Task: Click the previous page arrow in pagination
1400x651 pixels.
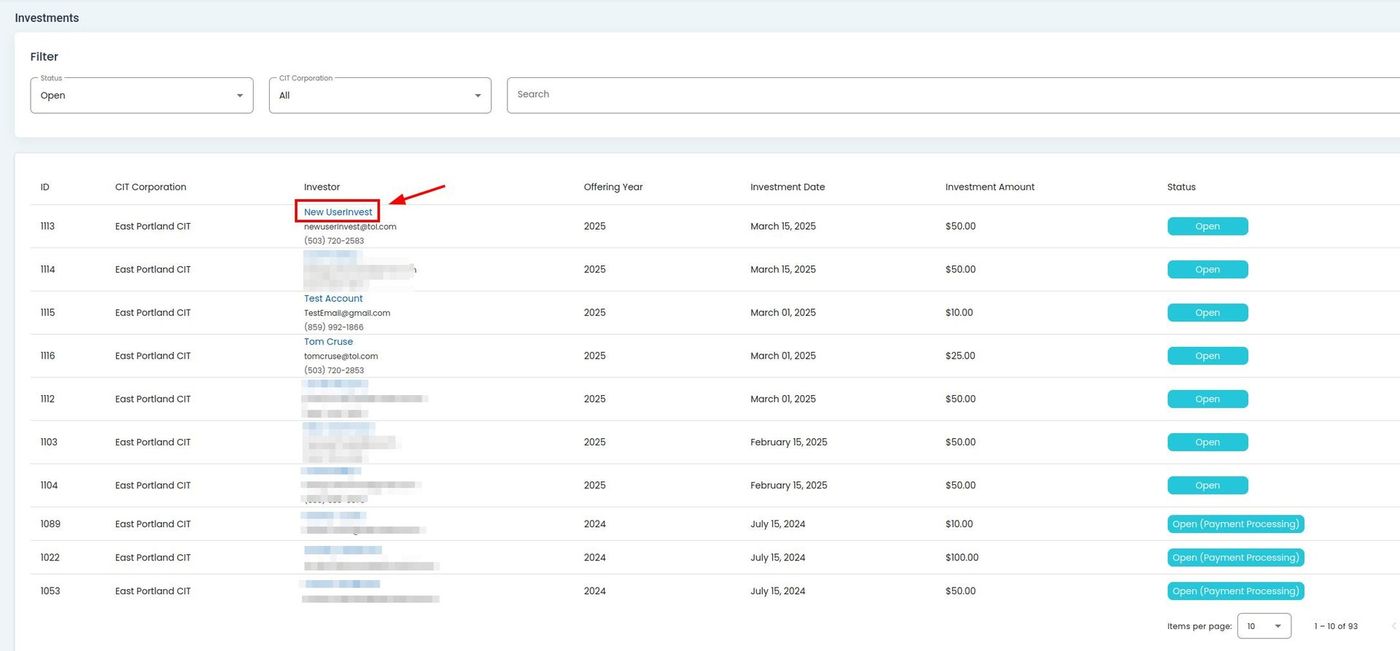Action: pos(1393,626)
